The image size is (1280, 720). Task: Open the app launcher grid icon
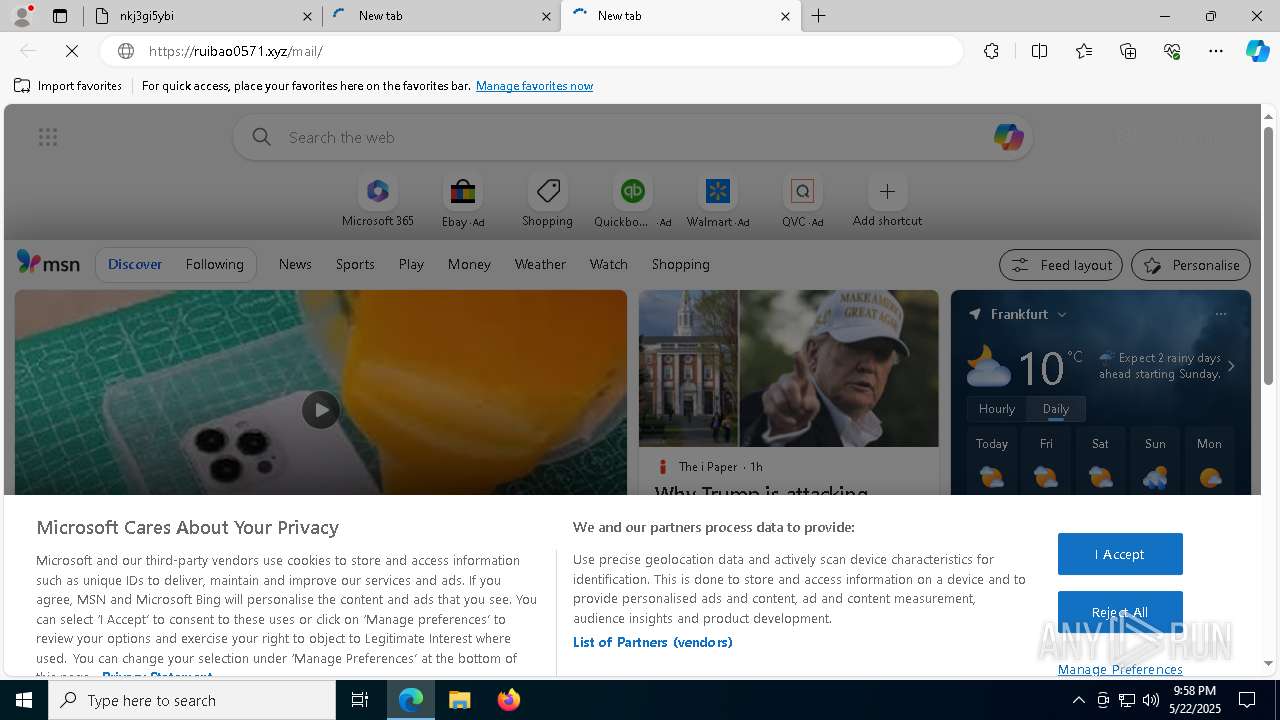[48, 137]
